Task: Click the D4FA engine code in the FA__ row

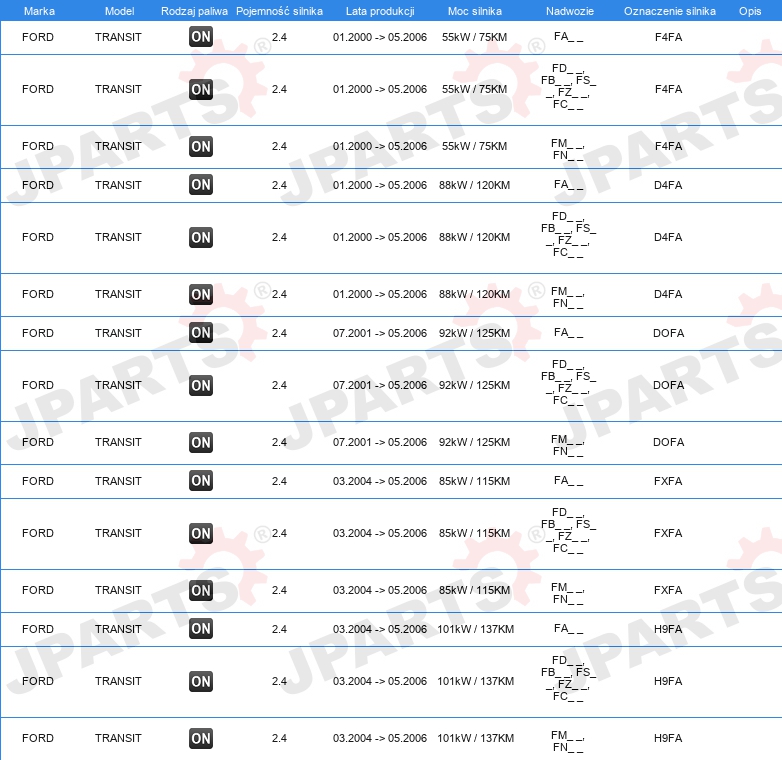Action: click(x=668, y=185)
